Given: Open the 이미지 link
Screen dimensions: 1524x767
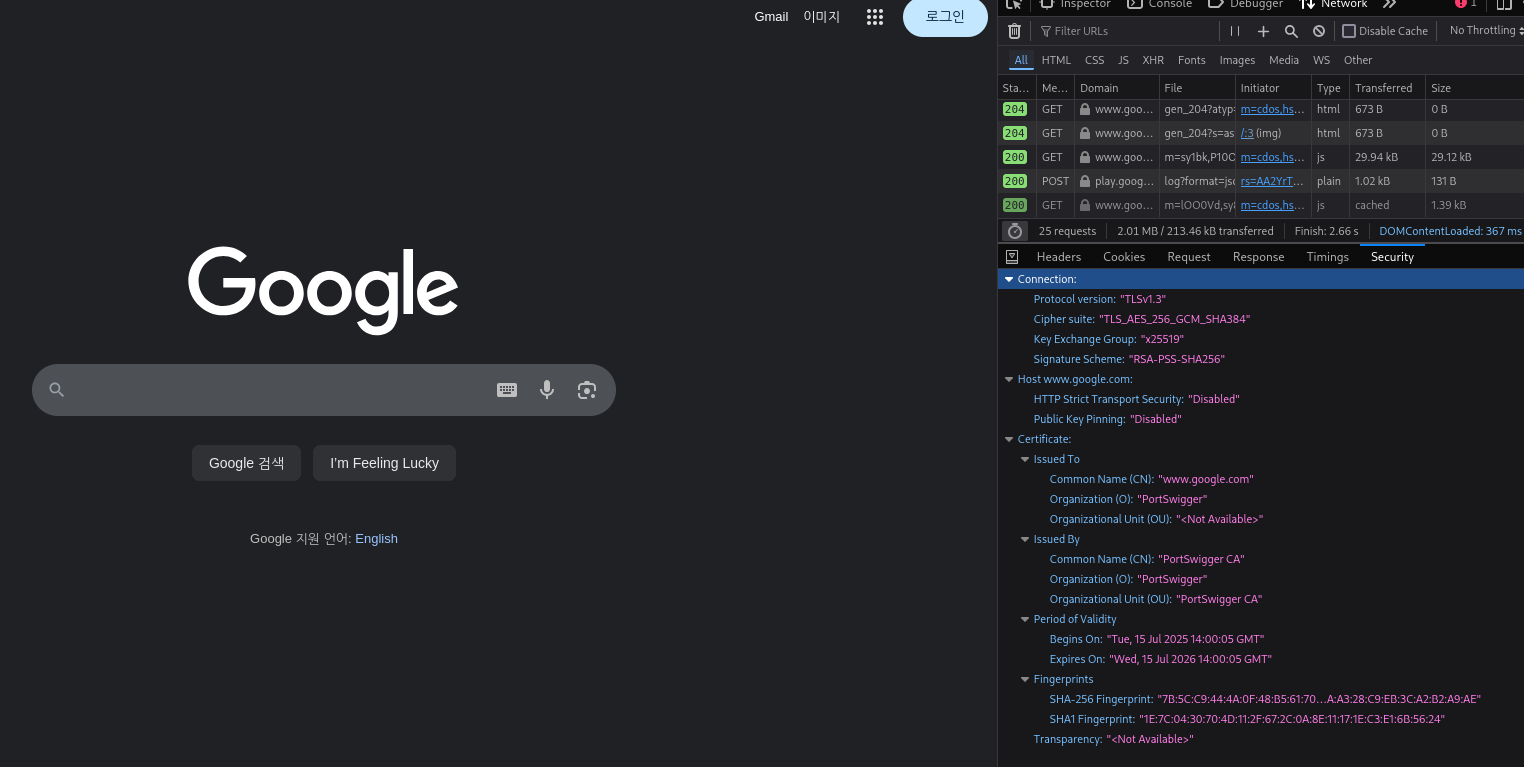Looking at the screenshot, I should [x=822, y=16].
